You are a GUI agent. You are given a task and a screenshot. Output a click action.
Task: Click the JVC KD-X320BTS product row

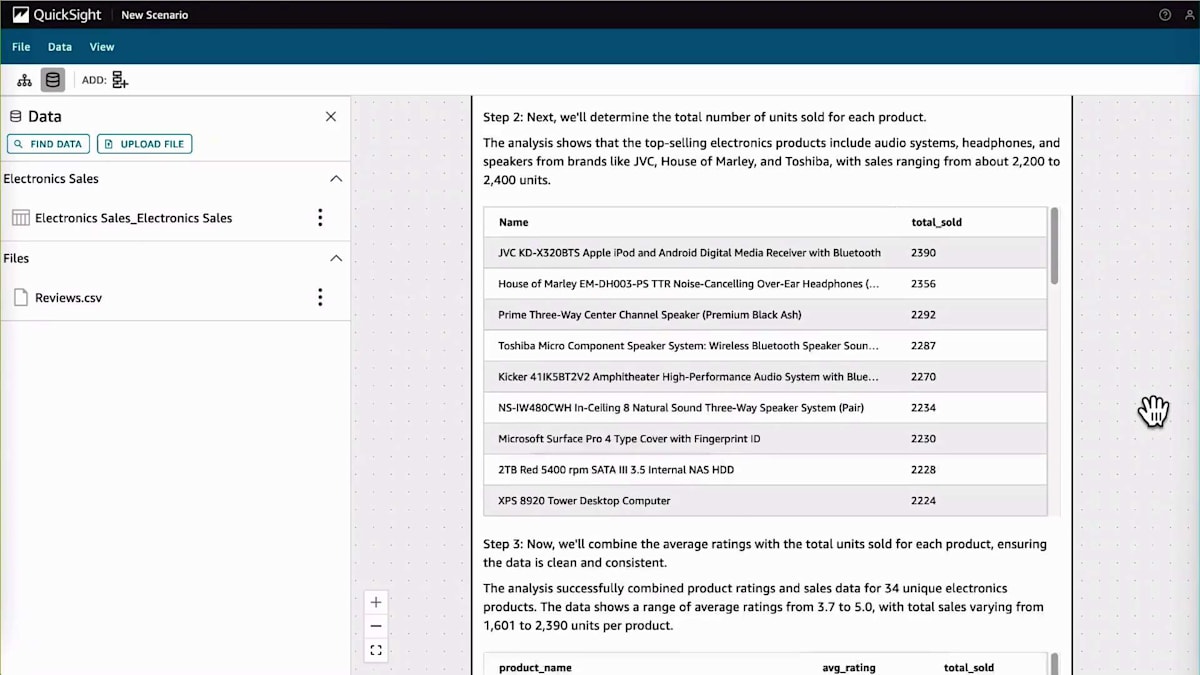pyautogui.click(x=765, y=253)
